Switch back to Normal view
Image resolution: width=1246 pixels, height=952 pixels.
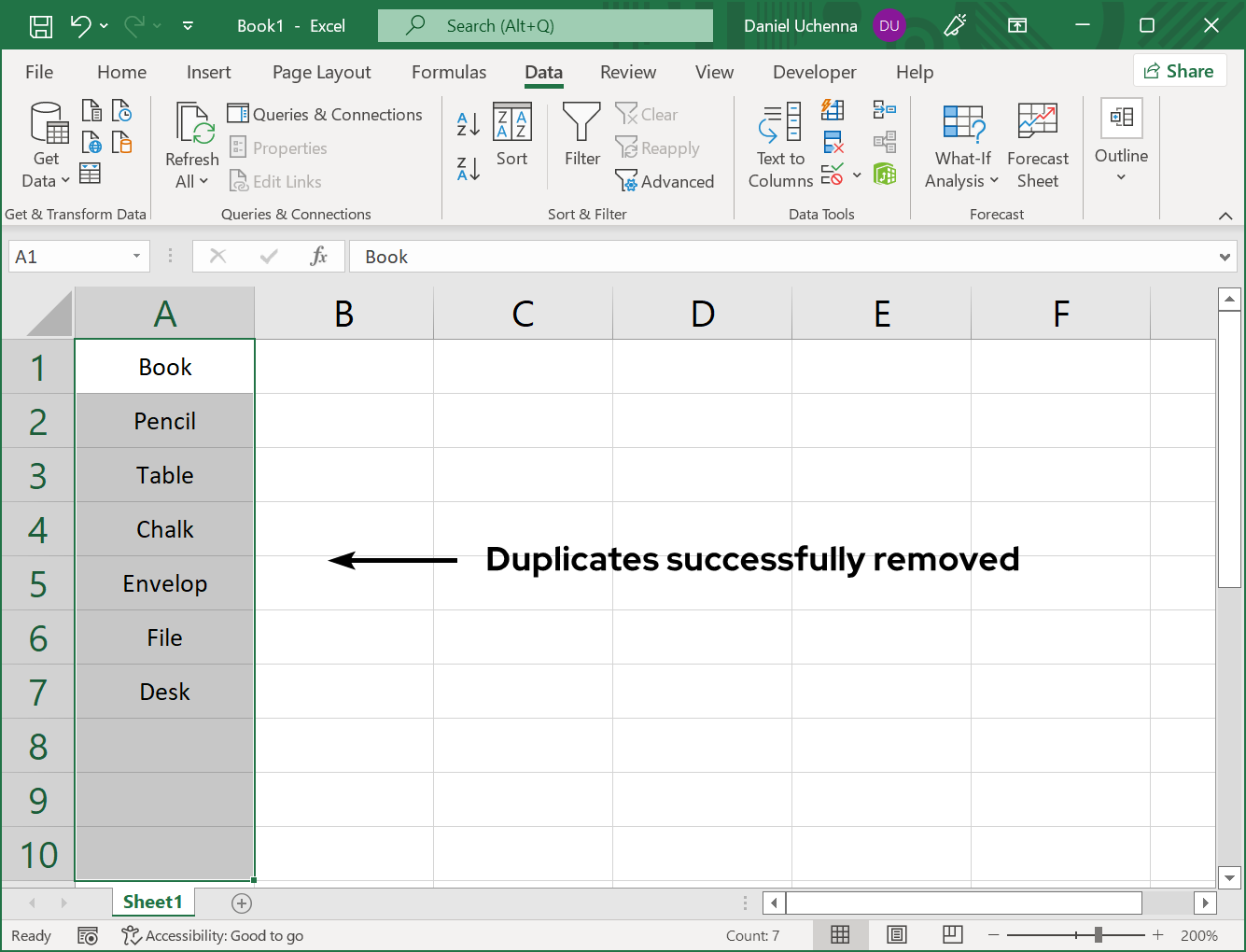pyautogui.click(x=839, y=934)
